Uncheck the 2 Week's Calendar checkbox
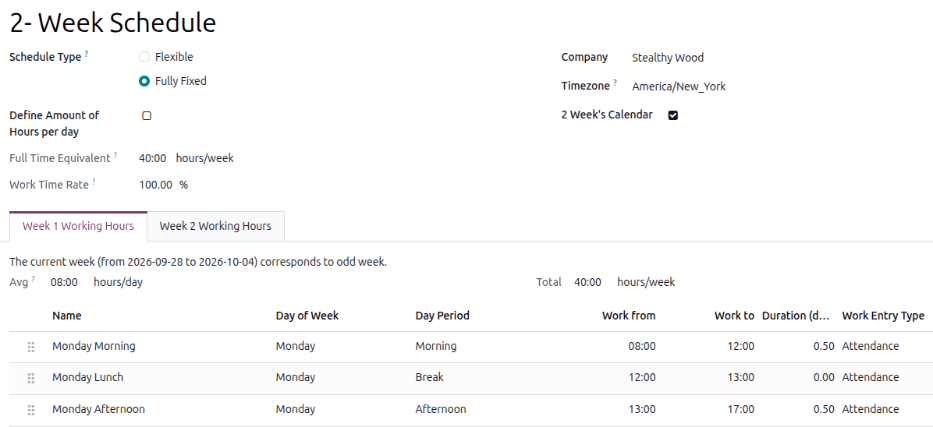 (x=673, y=115)
